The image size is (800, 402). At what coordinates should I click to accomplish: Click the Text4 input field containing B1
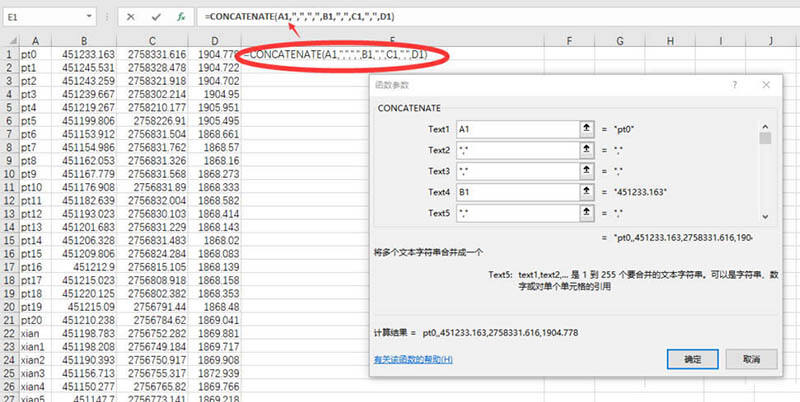click(x=518, y=192)
